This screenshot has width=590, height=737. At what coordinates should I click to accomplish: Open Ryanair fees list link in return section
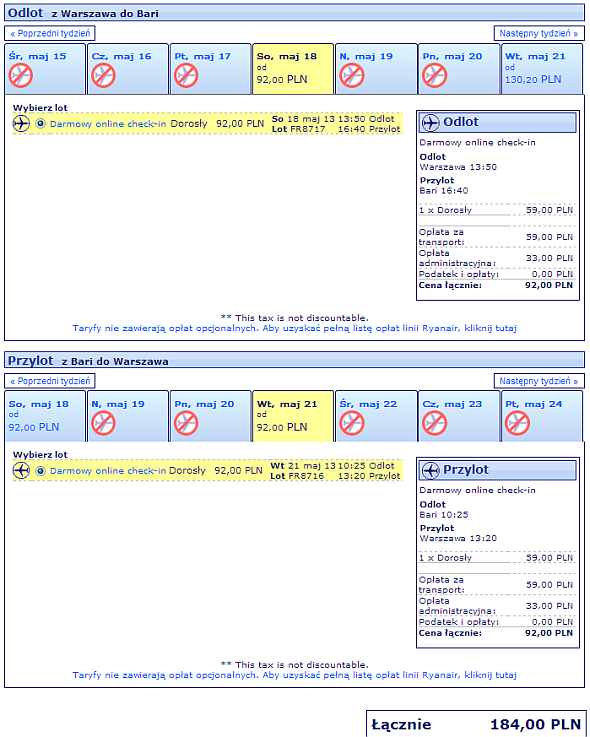[x=294, y=675]
